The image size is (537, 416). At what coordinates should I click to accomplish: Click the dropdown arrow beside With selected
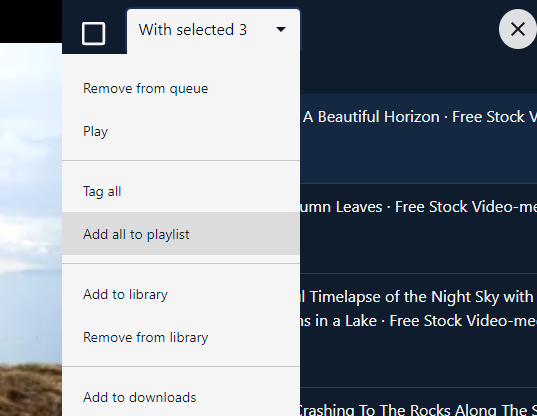pos(281,29)
